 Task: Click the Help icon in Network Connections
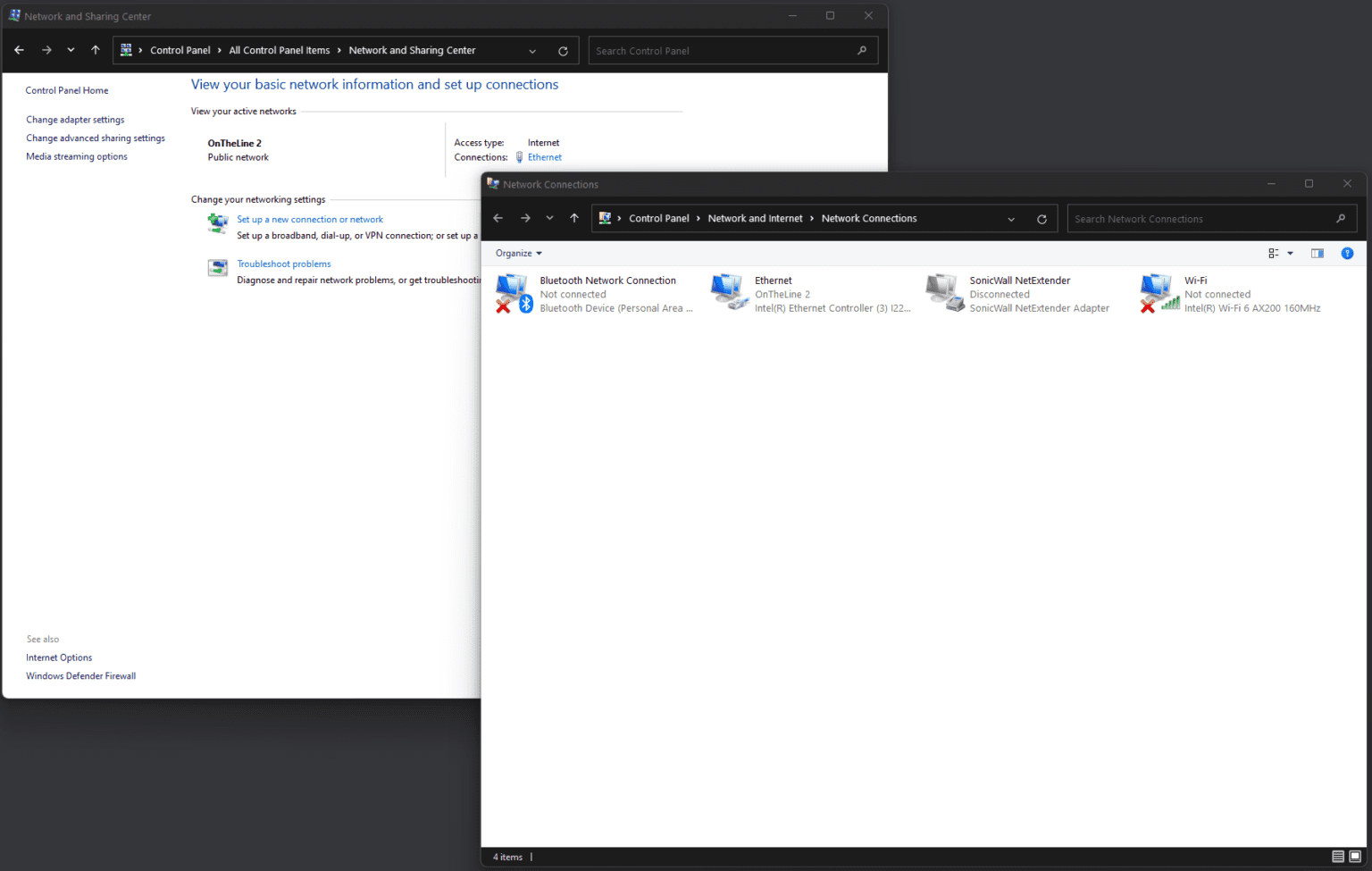[1347, 254]
